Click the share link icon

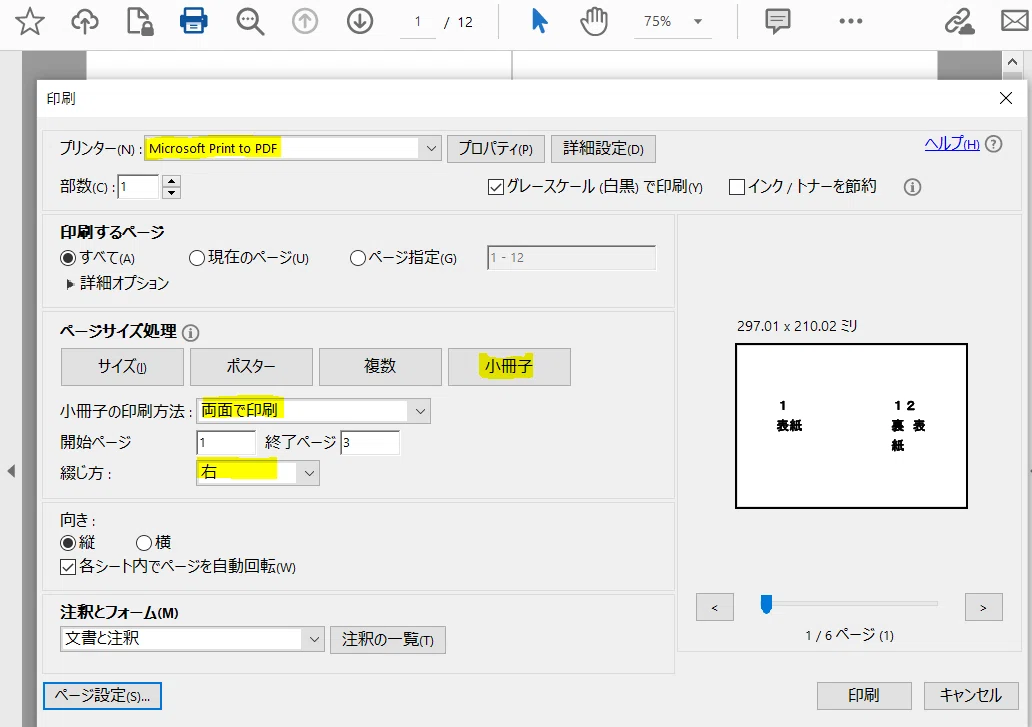coord(959,22)
